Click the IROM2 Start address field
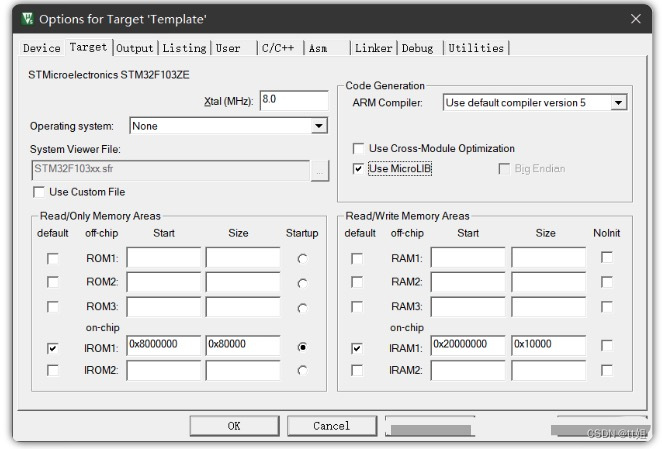Screen dimensions: 662x449 click(164, 370)
